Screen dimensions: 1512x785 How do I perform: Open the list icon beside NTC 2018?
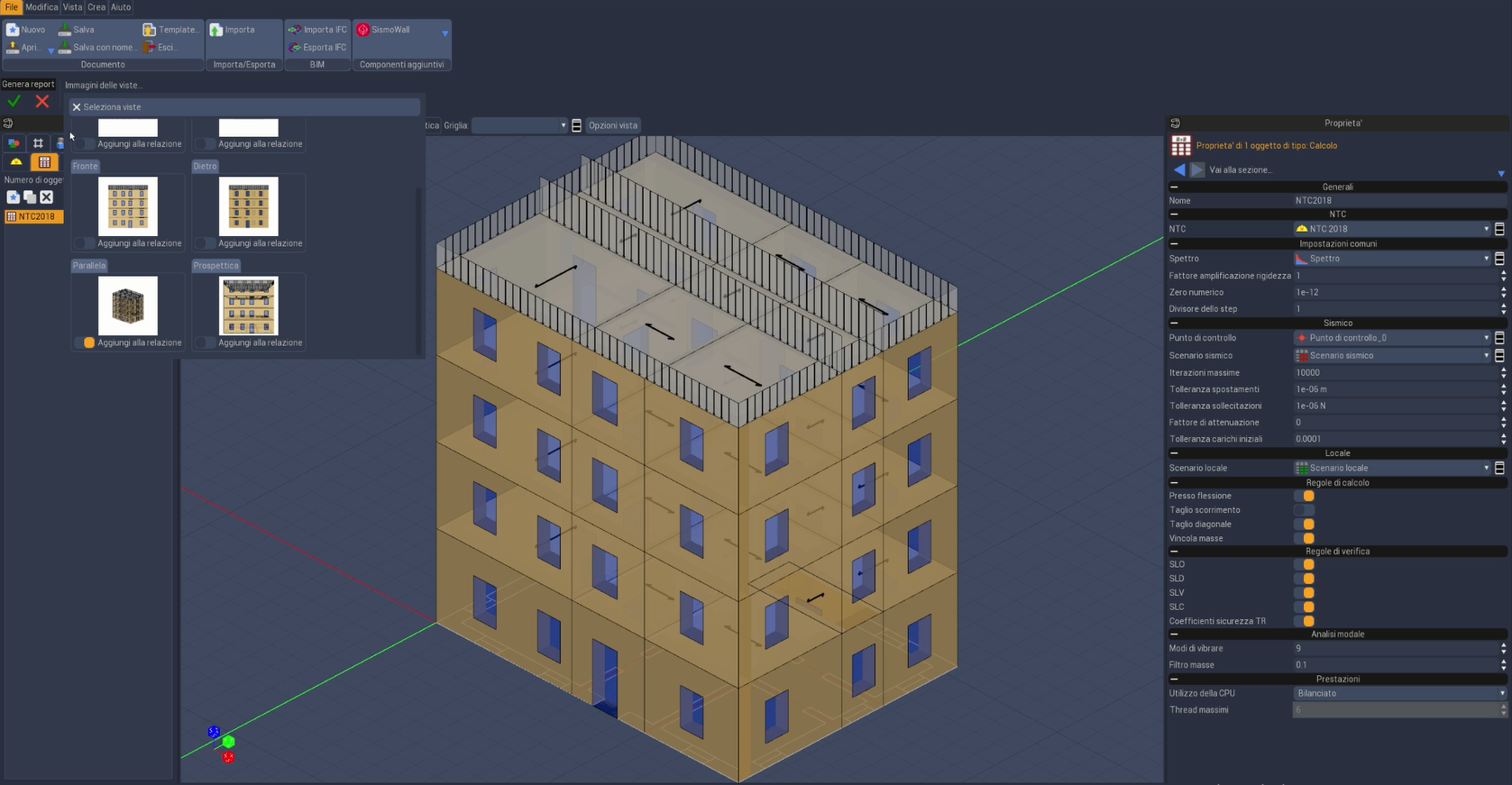(1499, 229)
